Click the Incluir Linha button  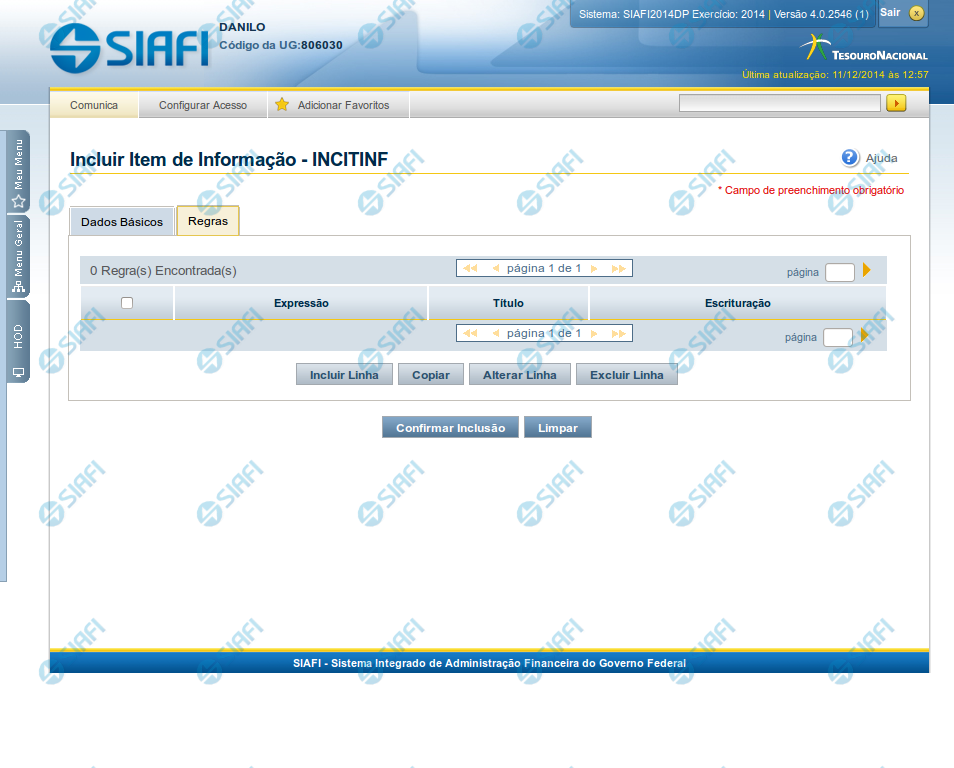pyautogui.click(x=344, y=375)
